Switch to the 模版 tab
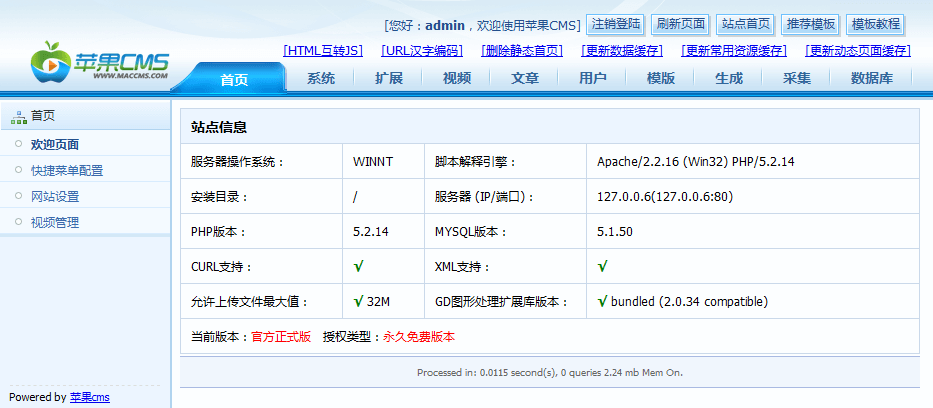The width and height of the screenshot is (933, 408). pos(661,78)
